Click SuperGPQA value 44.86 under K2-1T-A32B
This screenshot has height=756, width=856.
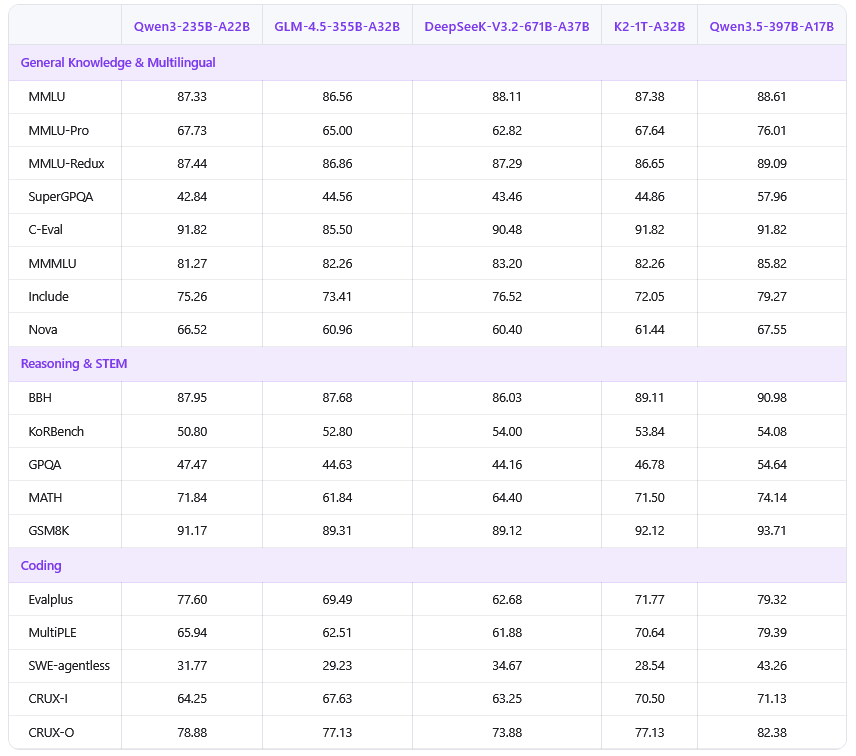tap(649, 197)
